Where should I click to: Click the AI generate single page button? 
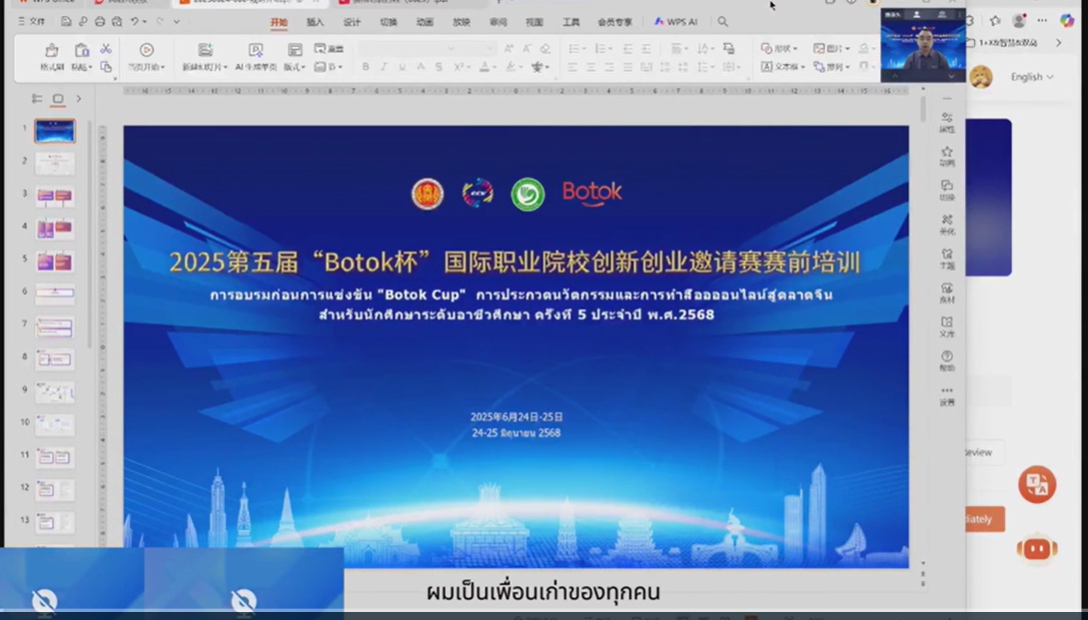(256, 57)
